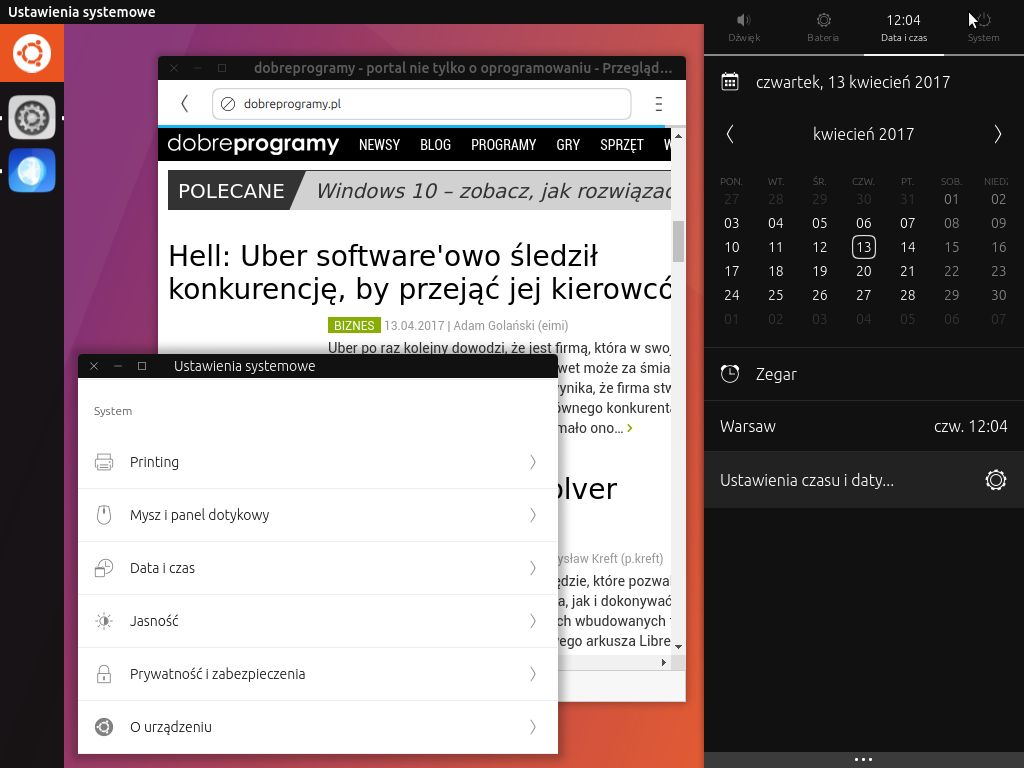Expand the Jasność row chevron

pos(533,620)
